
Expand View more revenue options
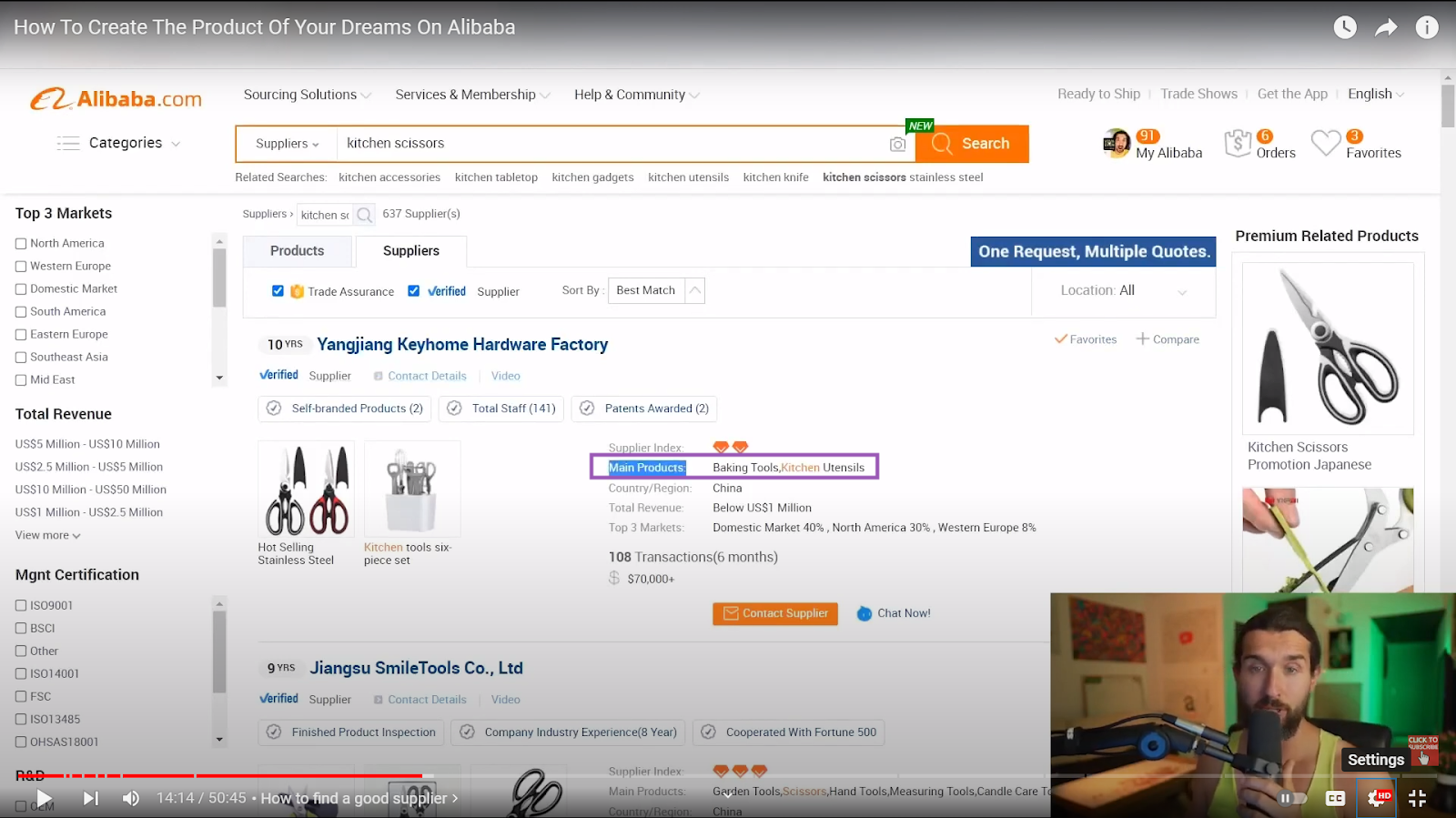pyautogui.click(x=47, y=535)
